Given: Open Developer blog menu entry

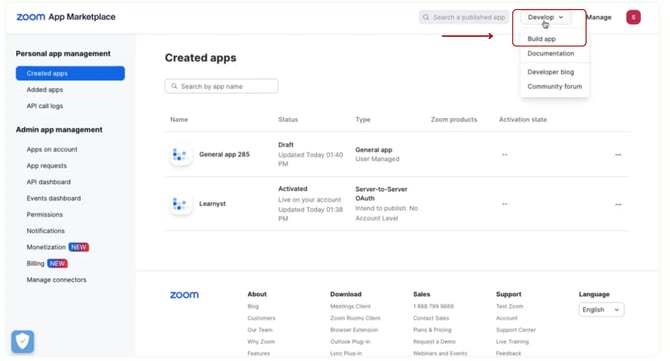Looking at the screenshot, I should click(x=551, y=72).
